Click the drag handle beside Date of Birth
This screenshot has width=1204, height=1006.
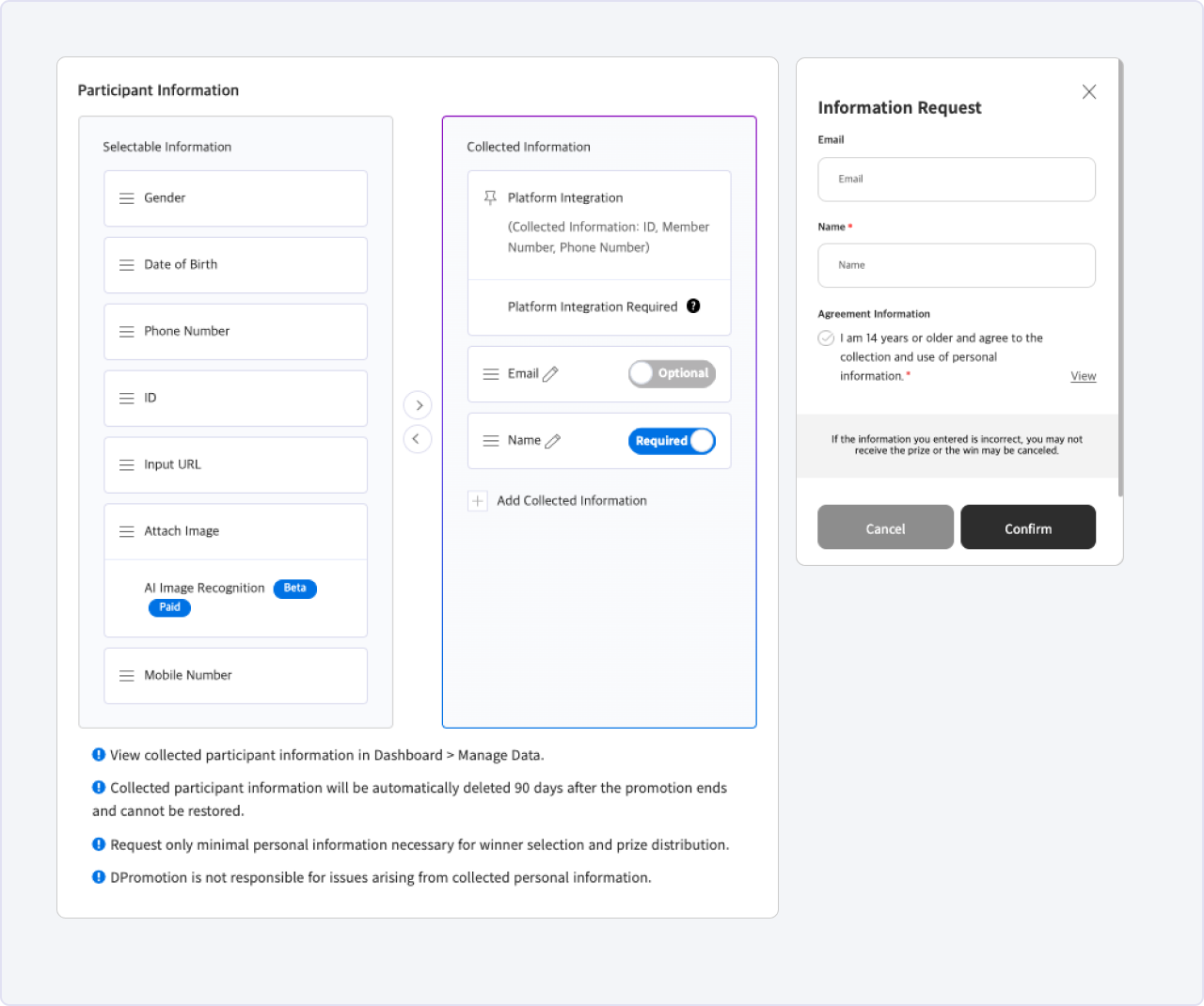coord(126,265)
